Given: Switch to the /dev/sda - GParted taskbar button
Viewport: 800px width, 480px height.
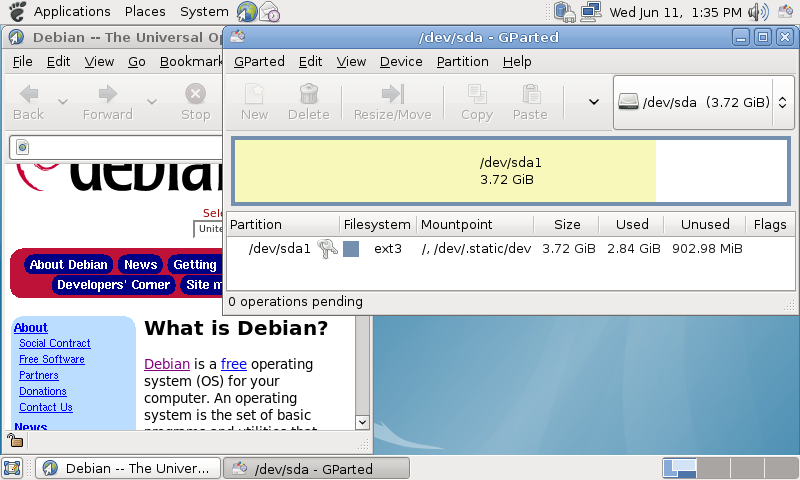Looking at the screenshot, I should coord(316,468).
